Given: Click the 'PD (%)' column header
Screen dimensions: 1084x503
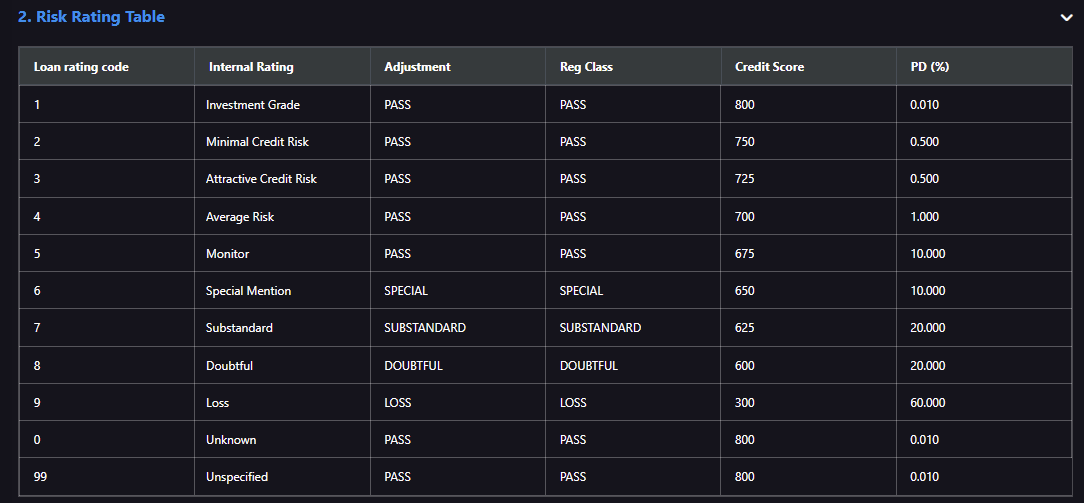Looking at the screenshot, I should point(984,67).
